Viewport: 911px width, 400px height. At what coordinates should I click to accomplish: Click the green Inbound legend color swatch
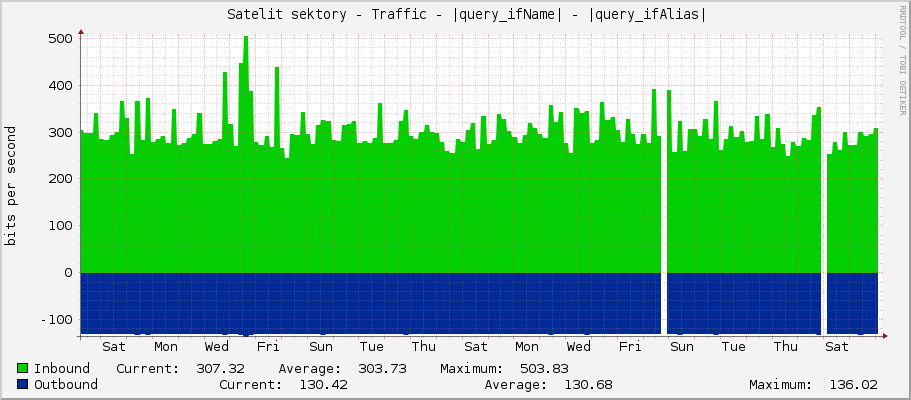click(23, 368)
